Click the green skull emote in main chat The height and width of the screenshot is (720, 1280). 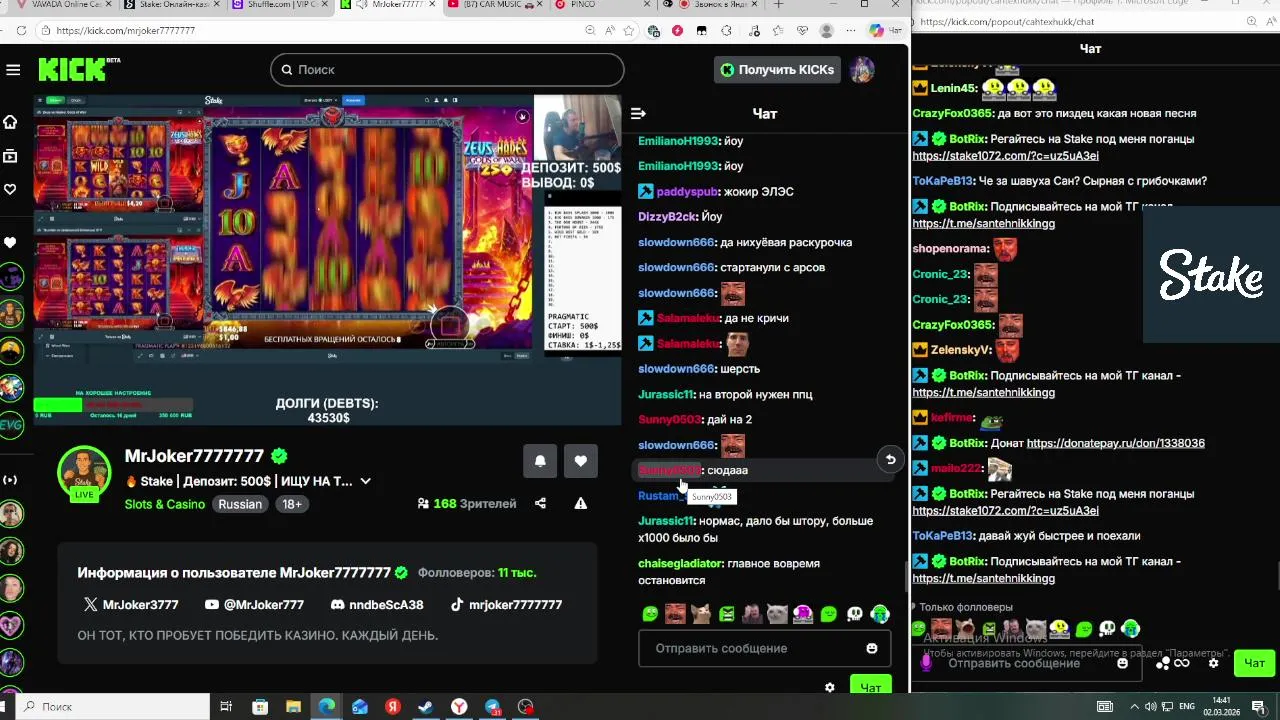click(855, 614)
